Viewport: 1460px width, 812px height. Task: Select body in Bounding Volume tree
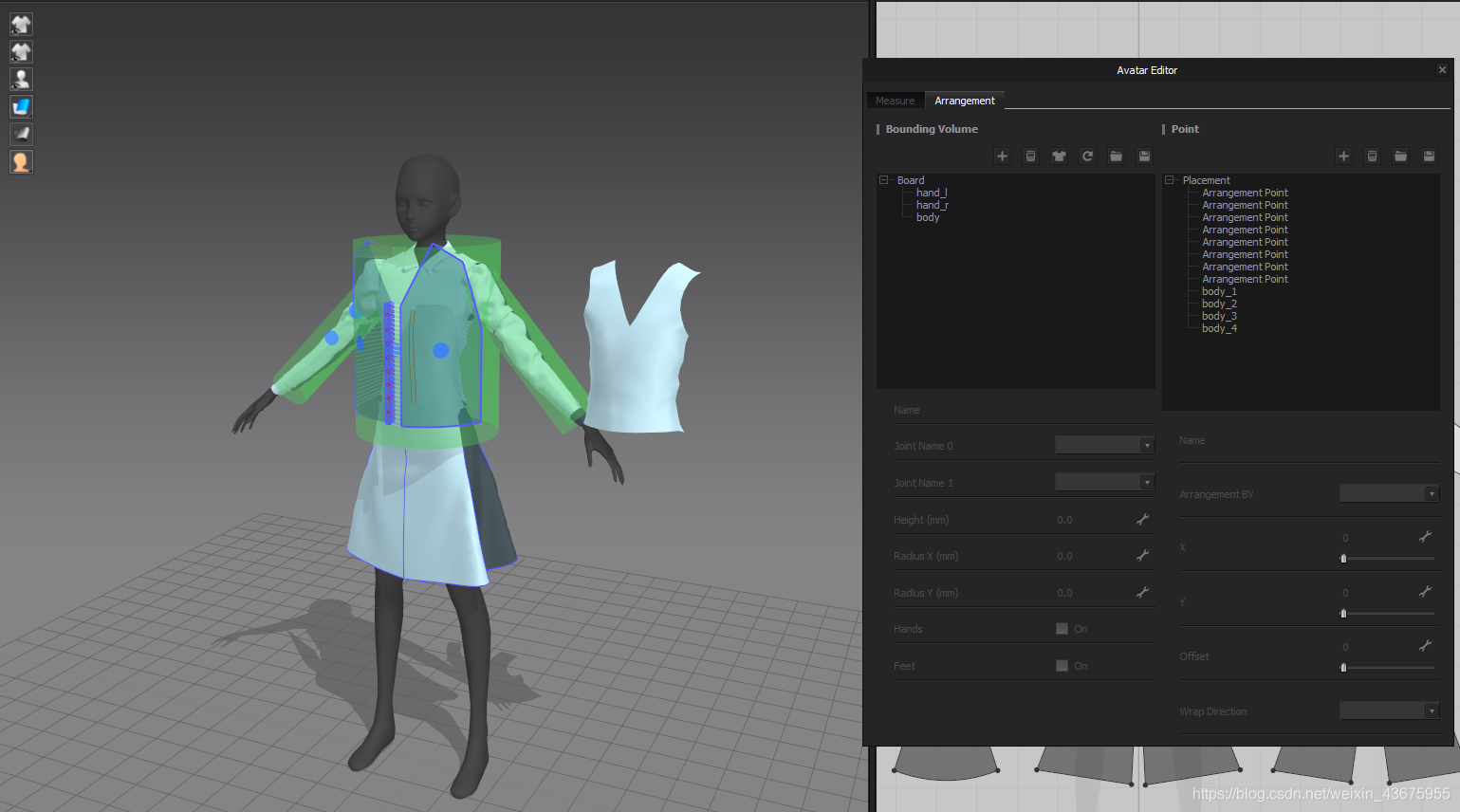click(928, 217)
